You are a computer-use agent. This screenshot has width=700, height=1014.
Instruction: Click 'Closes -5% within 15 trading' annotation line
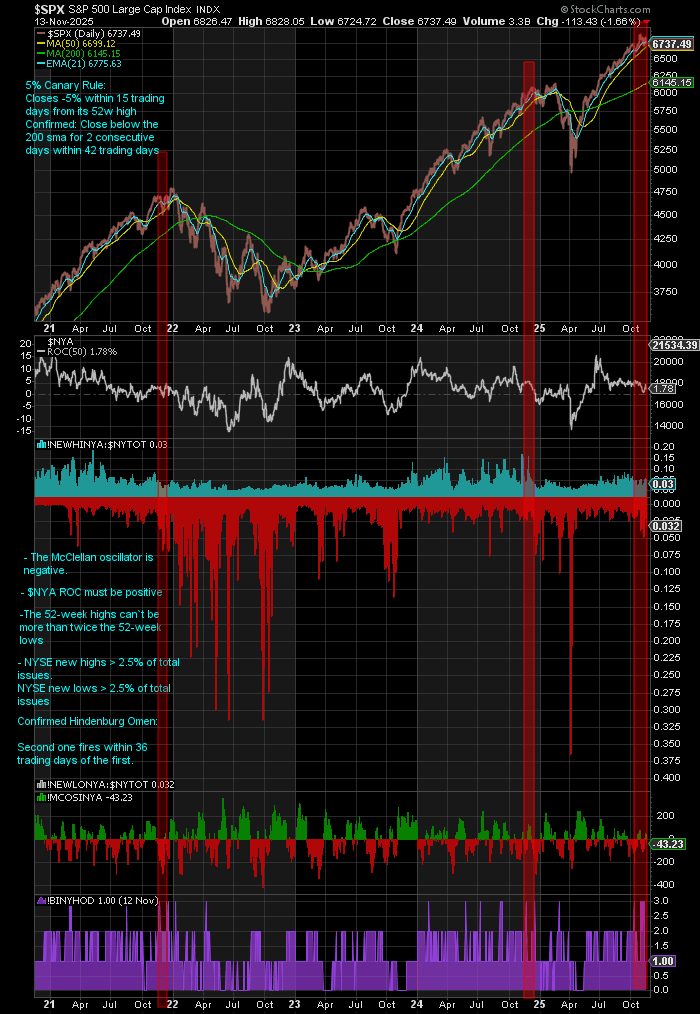pyautogui.click(x=94, y=98)
